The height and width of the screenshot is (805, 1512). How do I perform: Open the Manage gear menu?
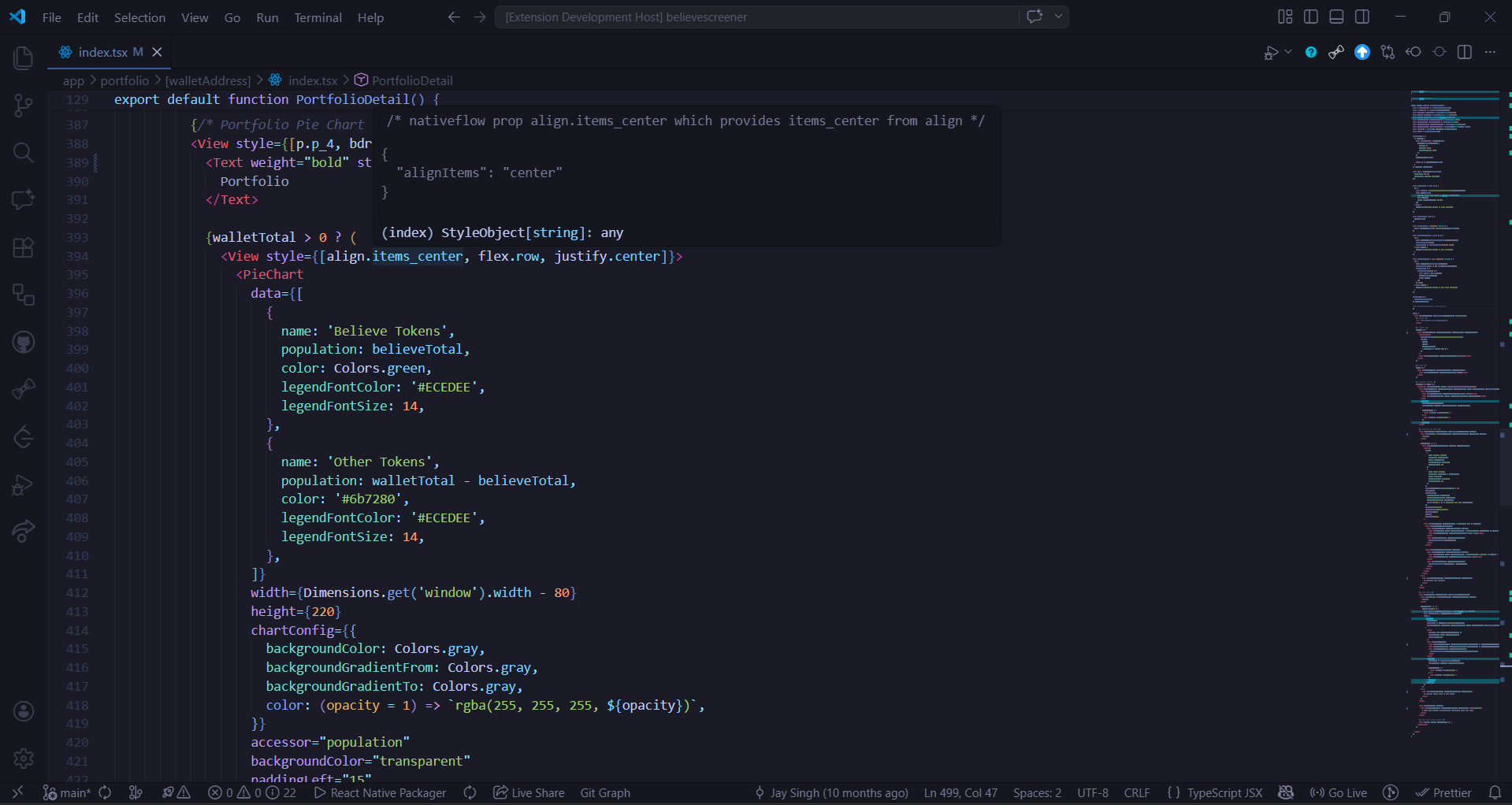point(24,759)
